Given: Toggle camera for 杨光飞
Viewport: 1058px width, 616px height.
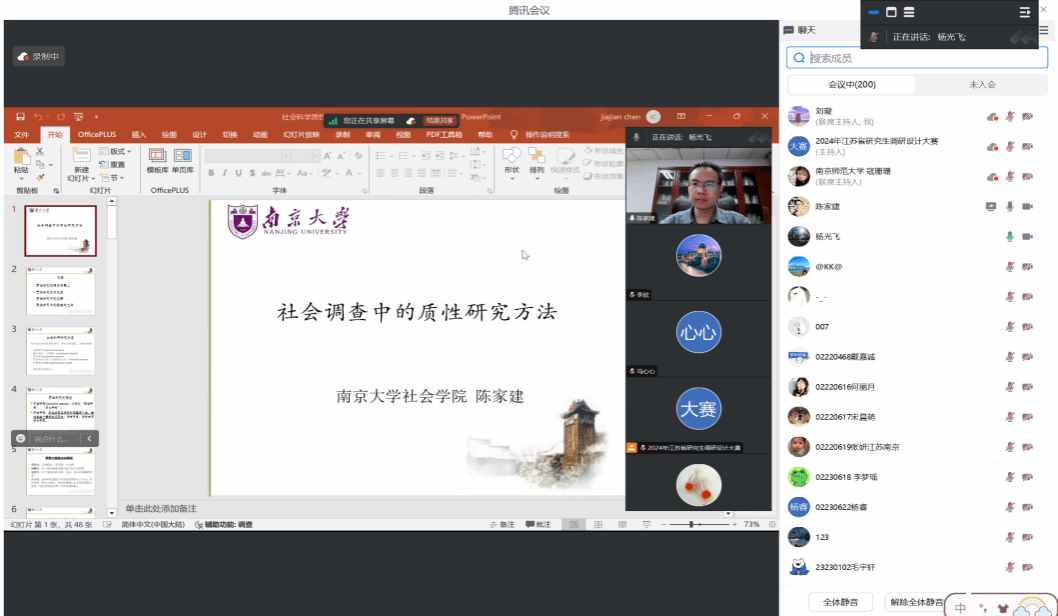Looking at the screenshot, I should coord(1028,237).
